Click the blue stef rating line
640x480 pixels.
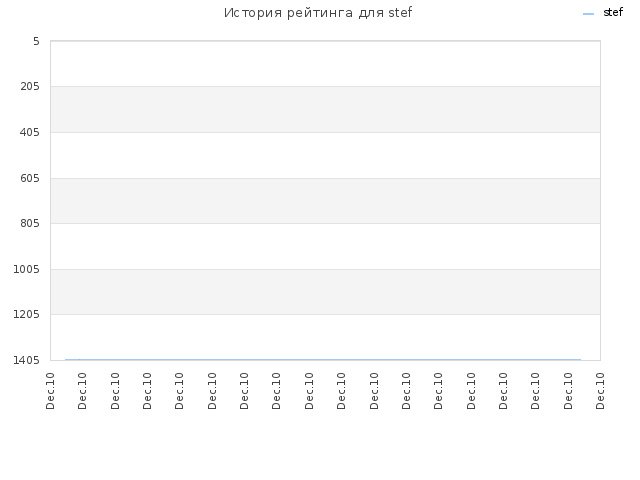click(323, 360)
